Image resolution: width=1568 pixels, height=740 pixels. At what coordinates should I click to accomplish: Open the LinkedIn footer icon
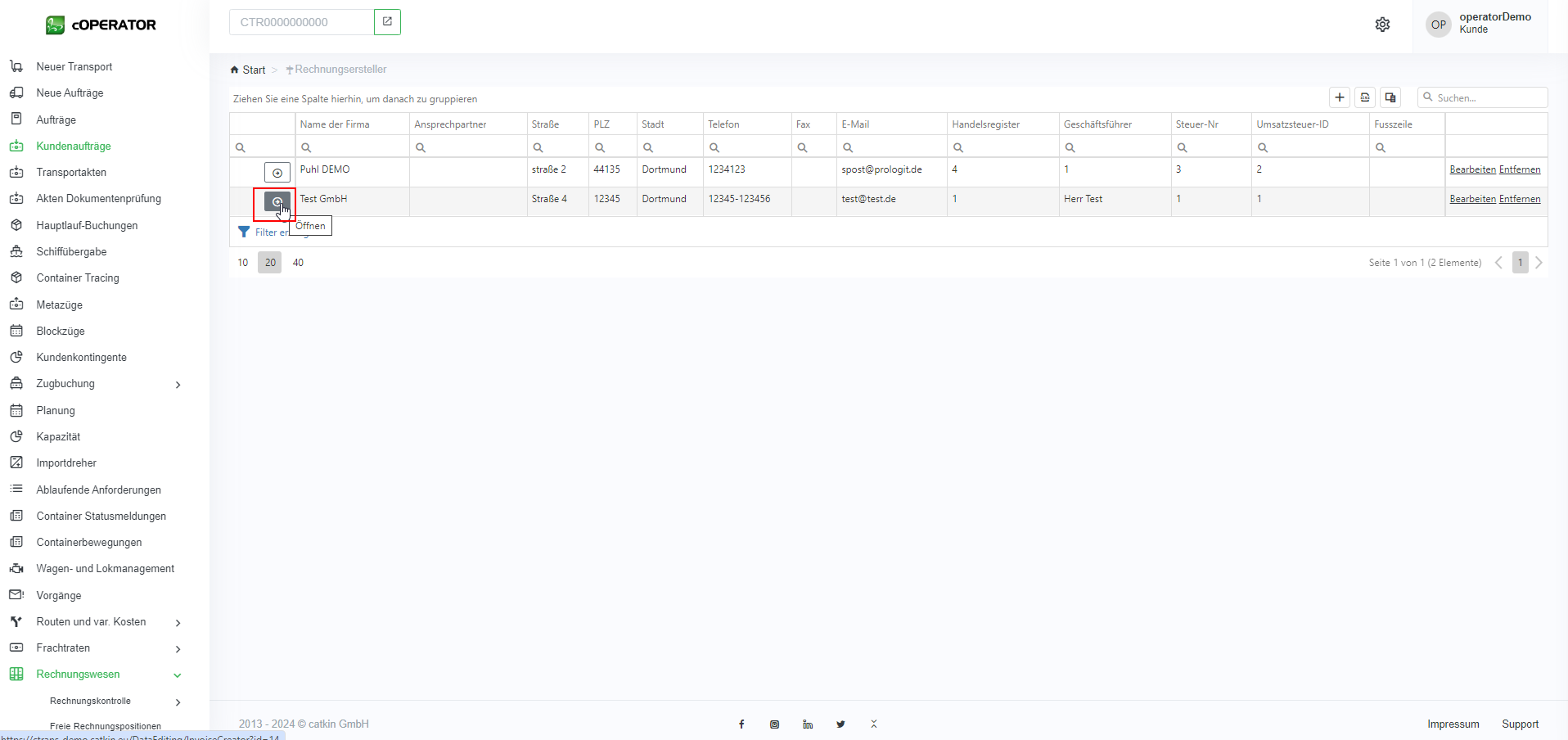[x=807, y=724]
